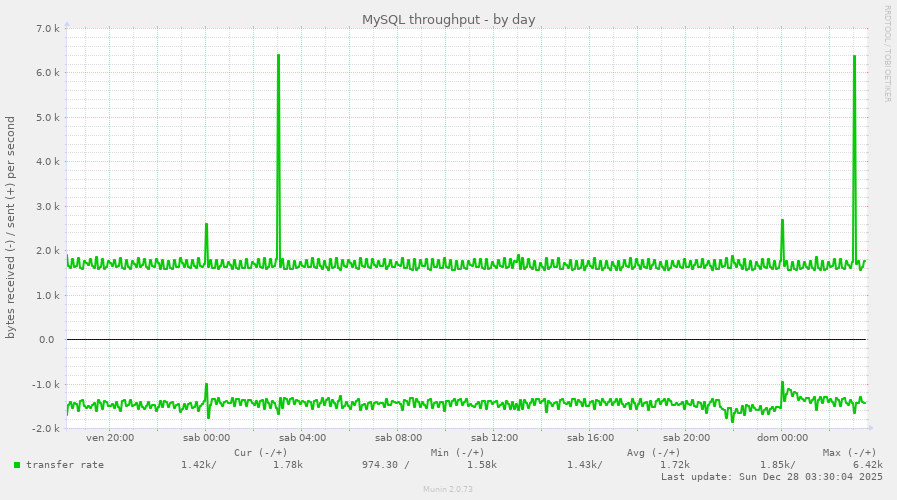Click the max sent value '6.42k'
The image size is (897, 500).
(x=868, y=465)
